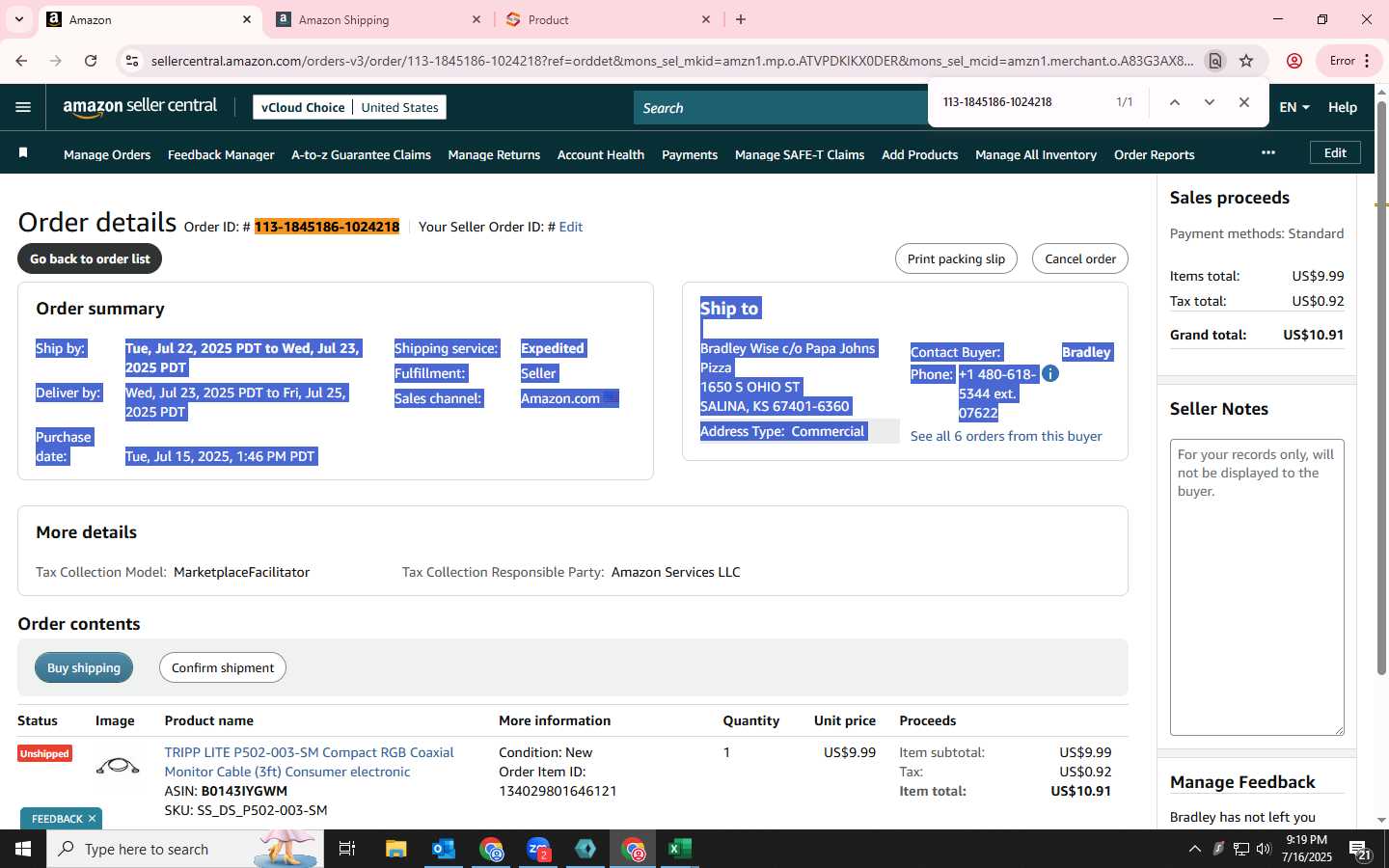Open the EN language dropdown
Screen dimensions: 1389x868
(1294, 107)
